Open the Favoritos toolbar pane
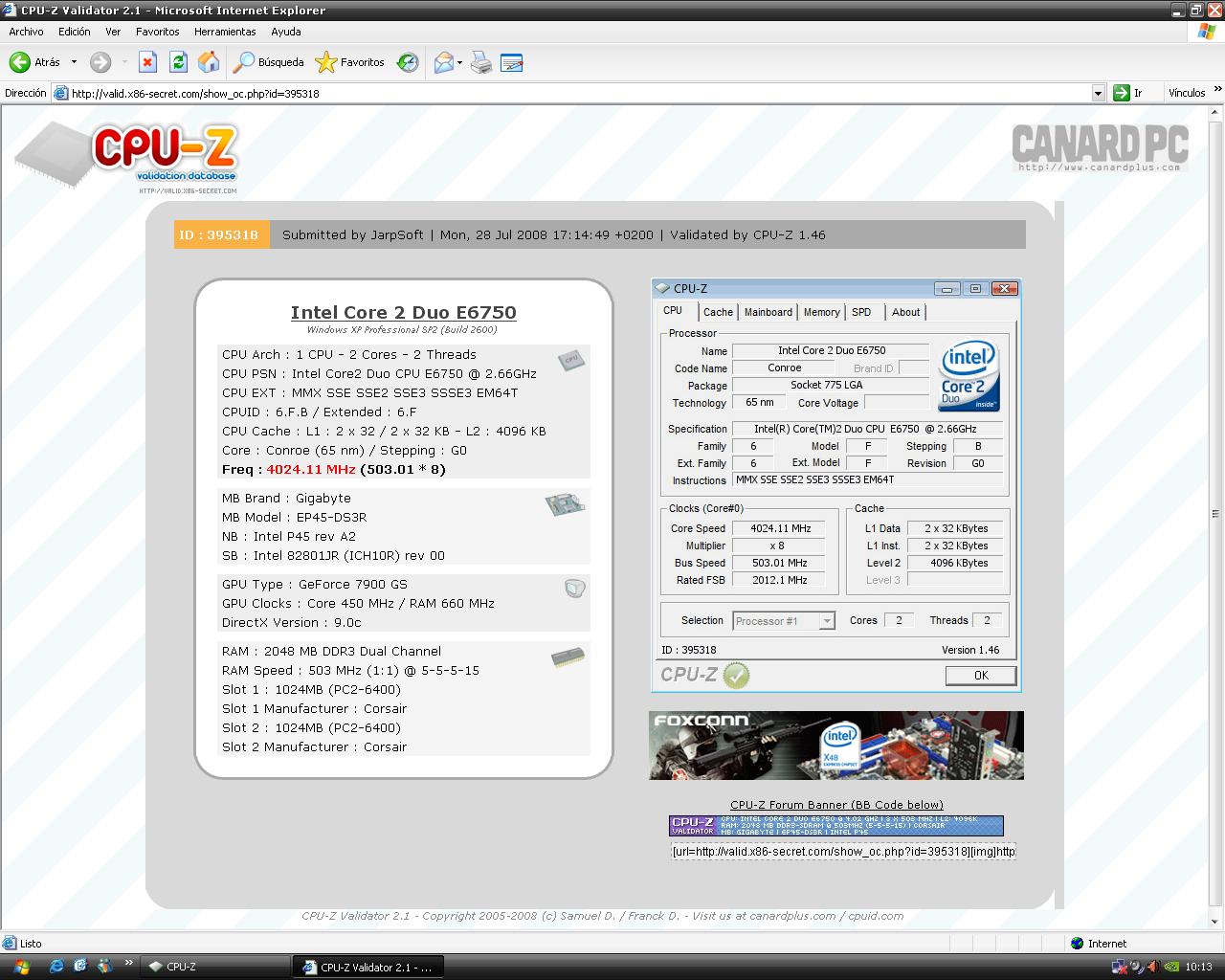This screenshot has height=980, width=1225. coord(350,62)
